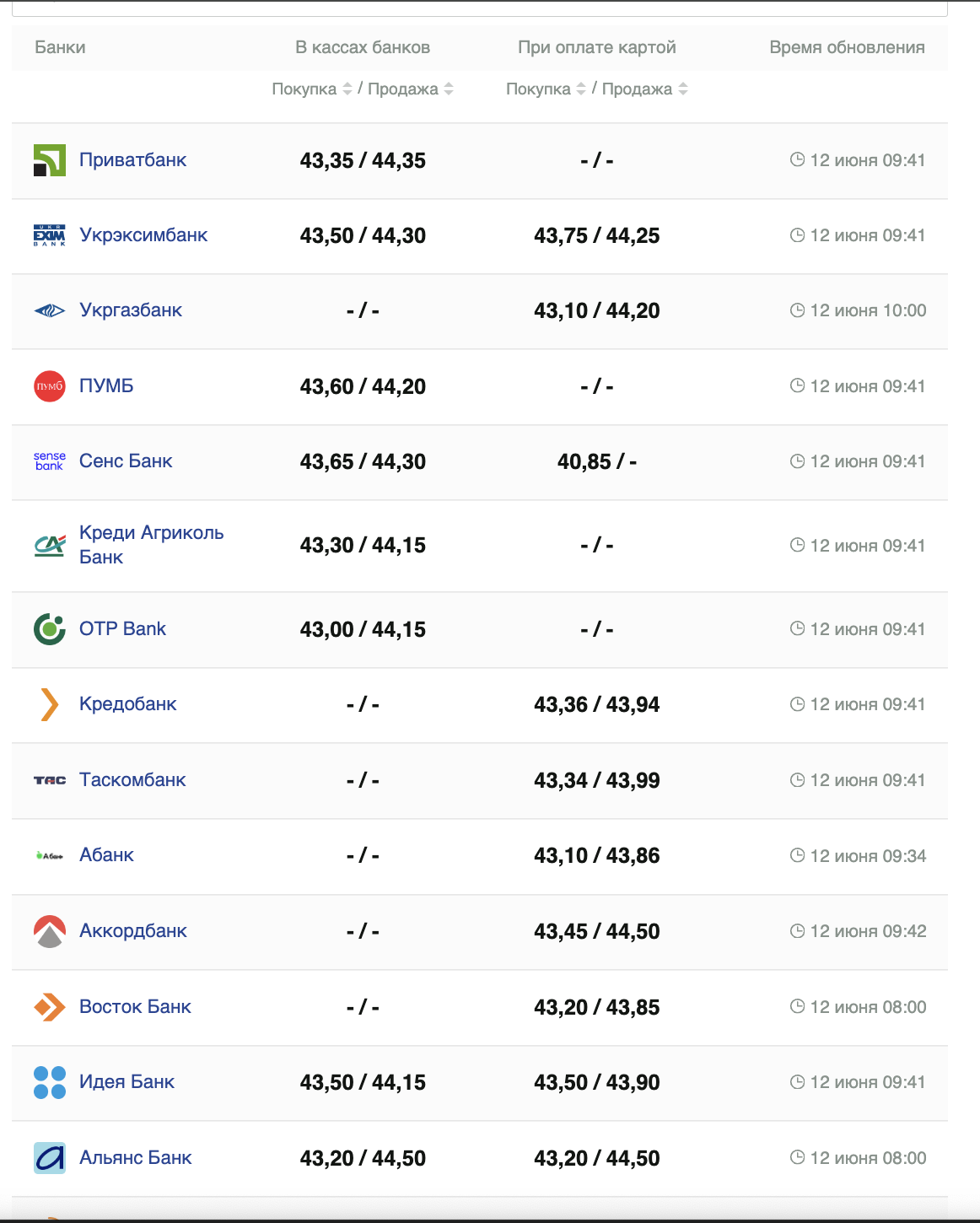Click the Укрэксимбанк EXIM logo icon
The height and width of the screenshot is (1223, 980).
click(49, 235)
